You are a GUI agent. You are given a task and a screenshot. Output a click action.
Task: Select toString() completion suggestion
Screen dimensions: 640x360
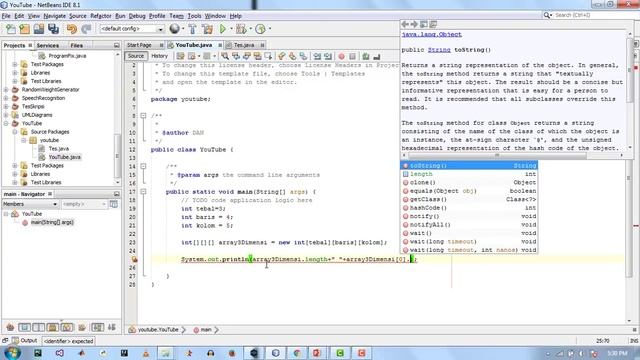click(x=469, y=166)
